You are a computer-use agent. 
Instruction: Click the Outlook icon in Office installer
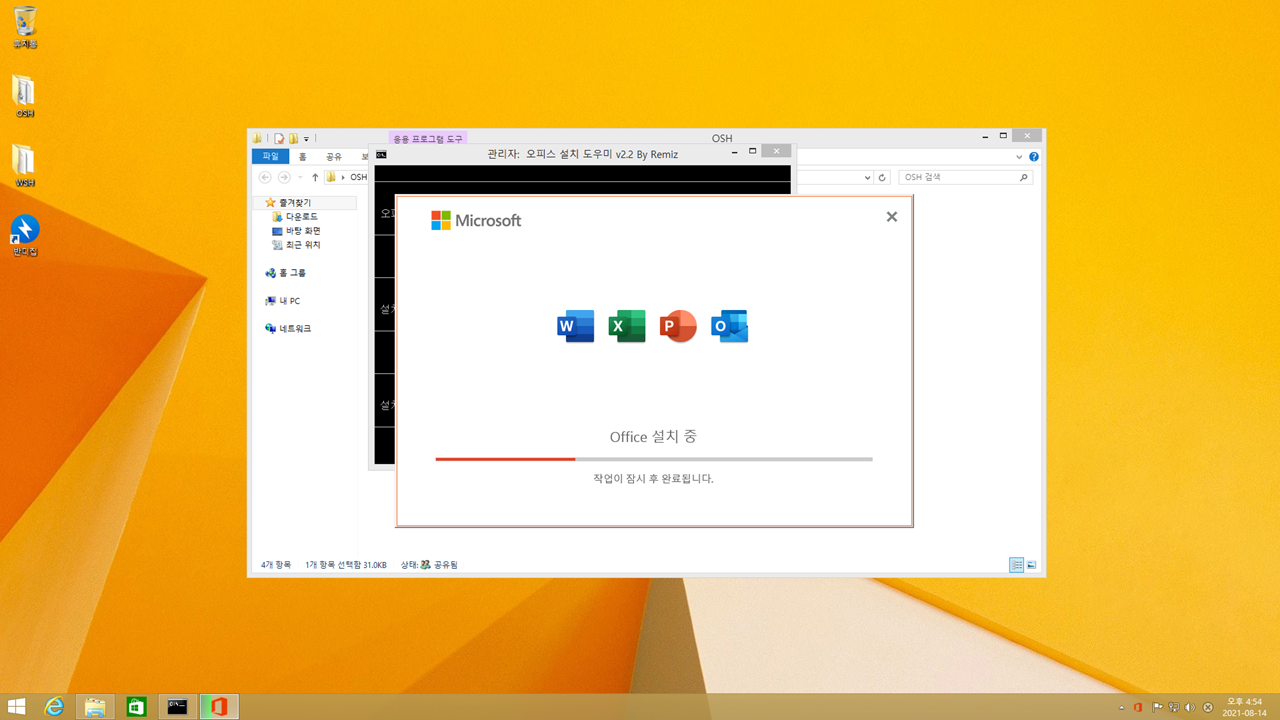tap(730, 326)
